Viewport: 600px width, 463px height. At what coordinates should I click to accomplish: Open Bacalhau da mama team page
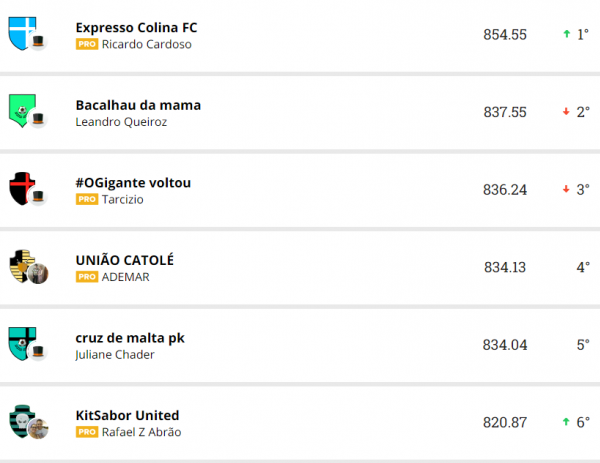click(138, 105)
